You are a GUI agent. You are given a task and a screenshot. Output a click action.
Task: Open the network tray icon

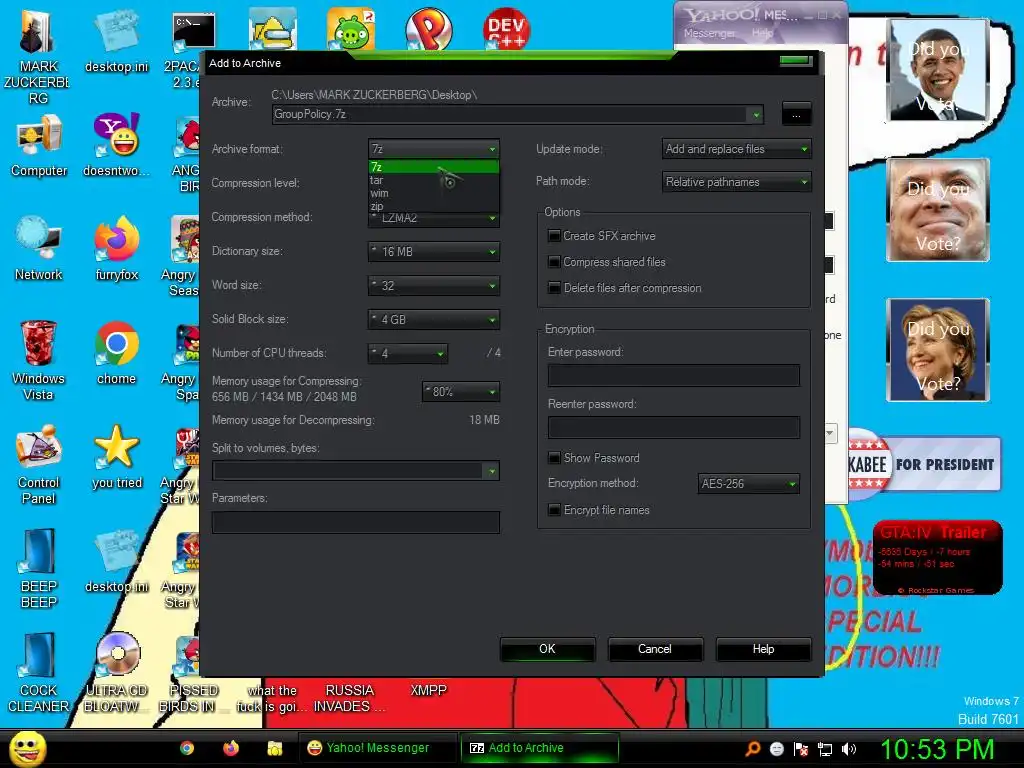(825, 749)
